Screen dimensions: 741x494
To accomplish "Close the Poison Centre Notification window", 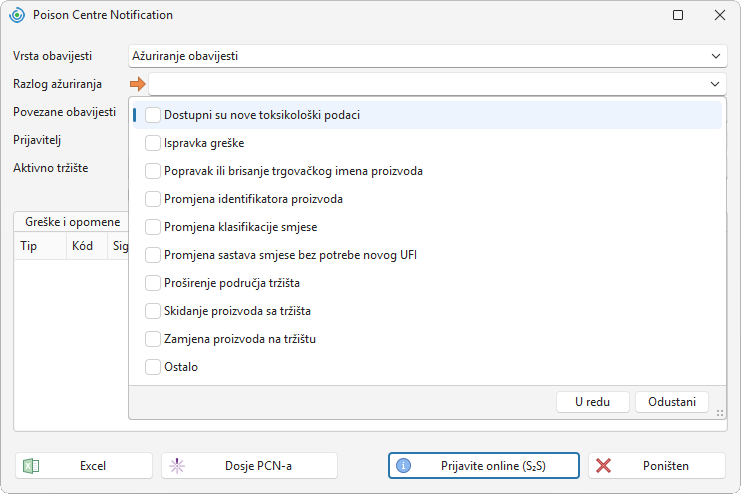I will point(720,15).
